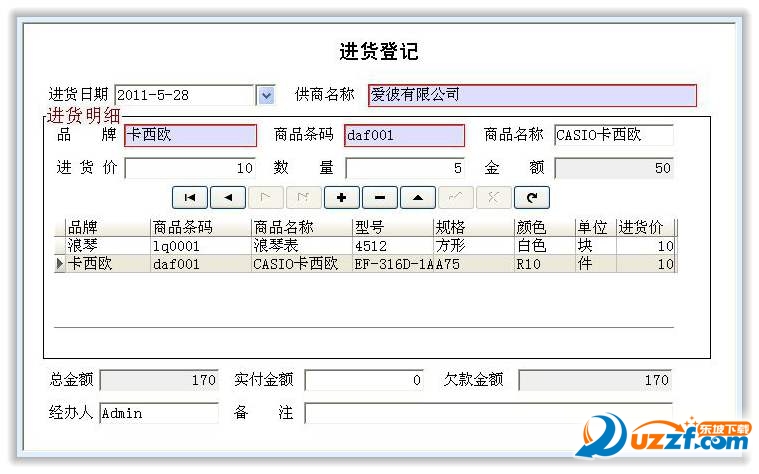
Task: Select the 4512 model cell
Action: 393,245
